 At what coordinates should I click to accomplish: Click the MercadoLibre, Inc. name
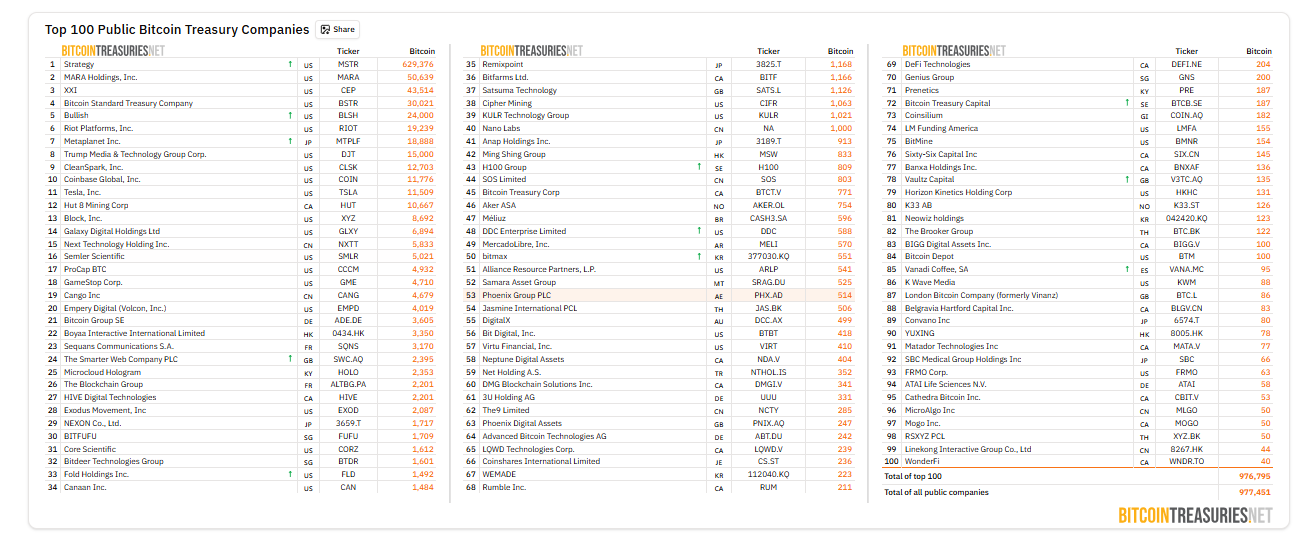[x=516, y=243]
